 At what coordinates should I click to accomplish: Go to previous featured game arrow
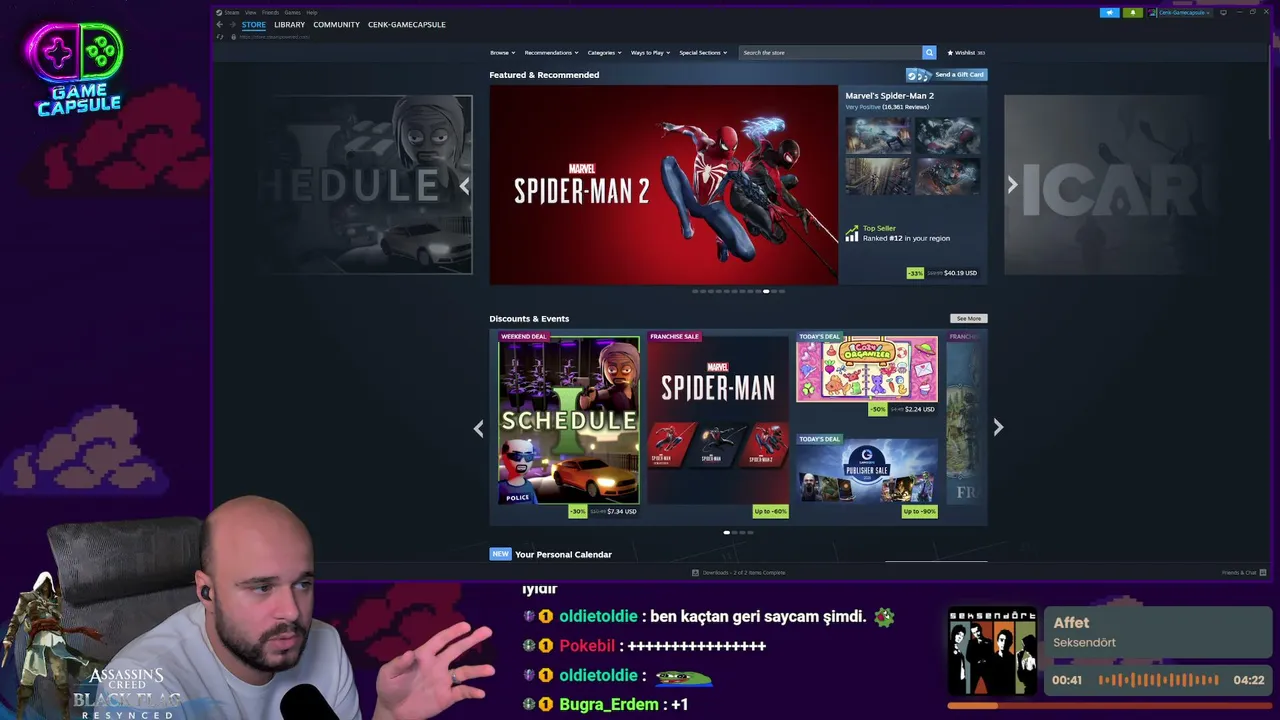pos(464,185)
